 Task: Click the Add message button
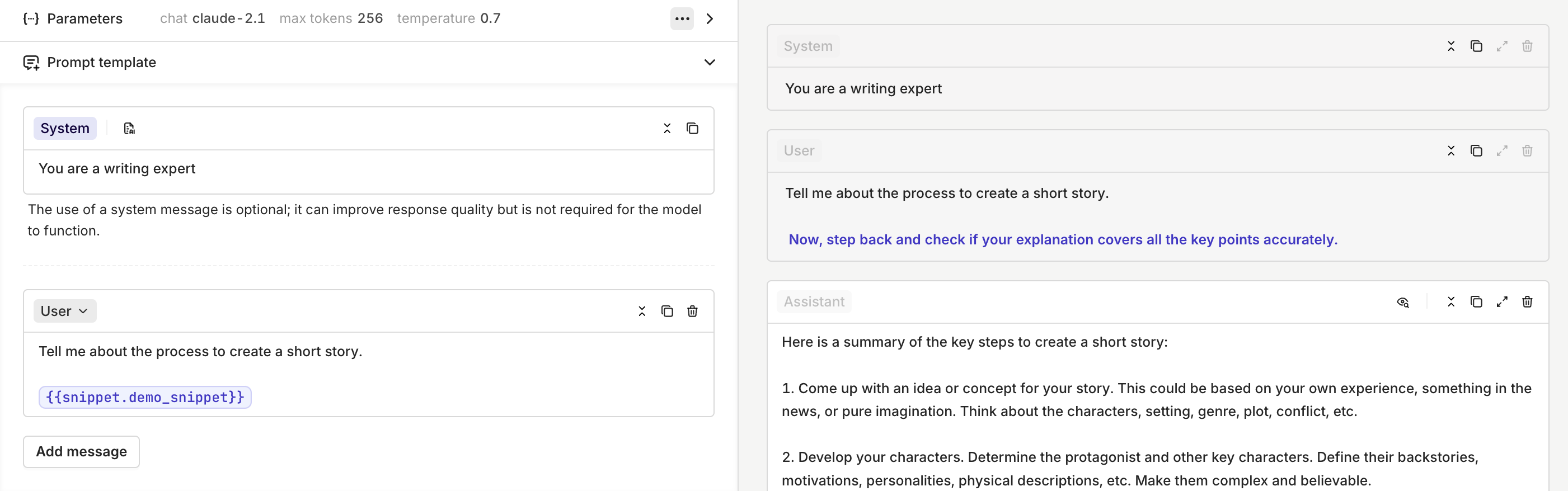[x=82, y=451]
